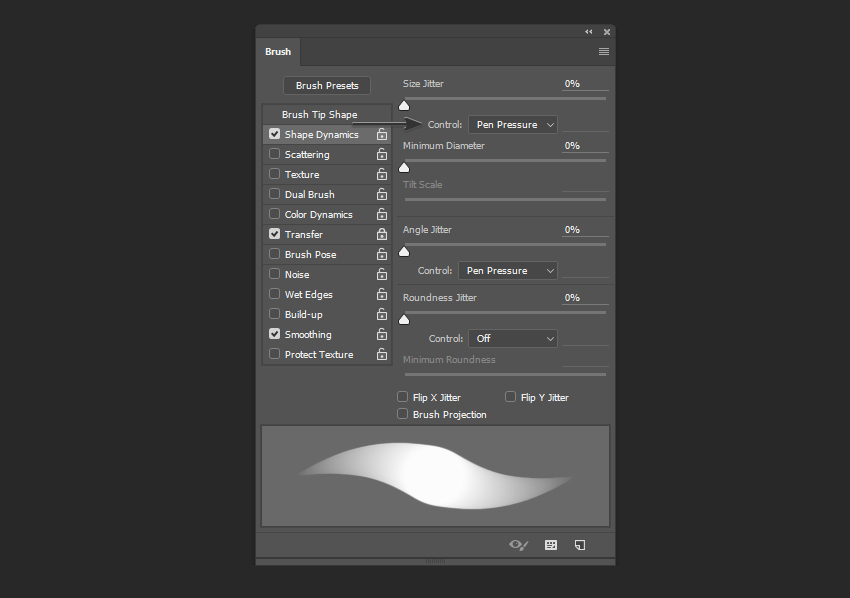Click the Angle Jitter slider handle
850x598 pixels.
(404, 252)
